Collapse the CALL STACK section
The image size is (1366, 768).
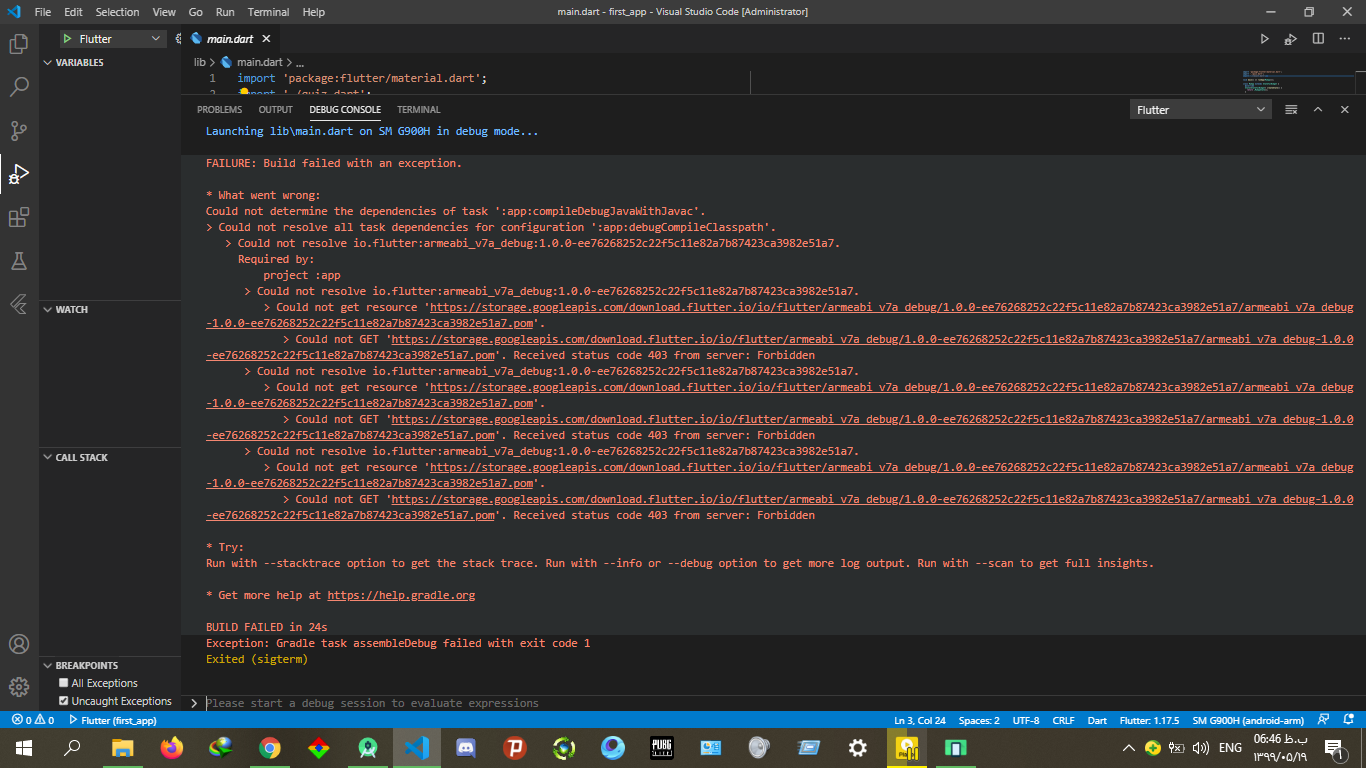click(81, 457)
